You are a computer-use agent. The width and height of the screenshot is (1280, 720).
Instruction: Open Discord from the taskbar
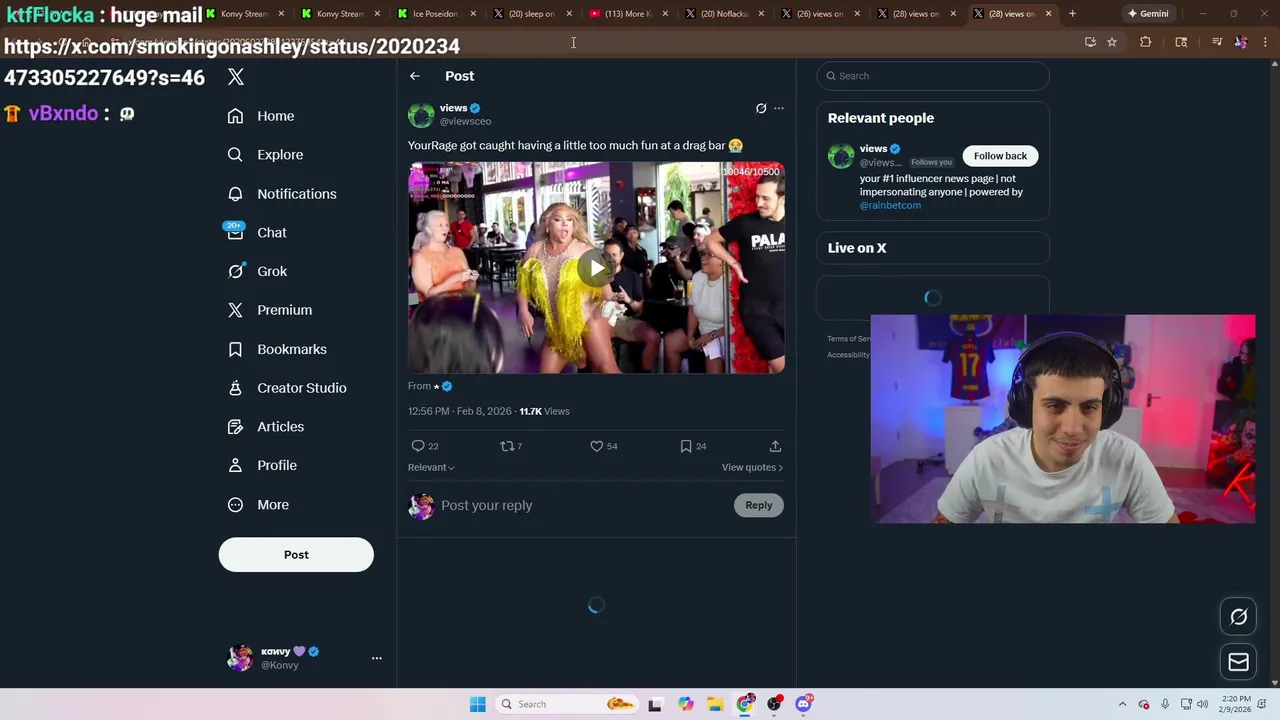(804, 704)
